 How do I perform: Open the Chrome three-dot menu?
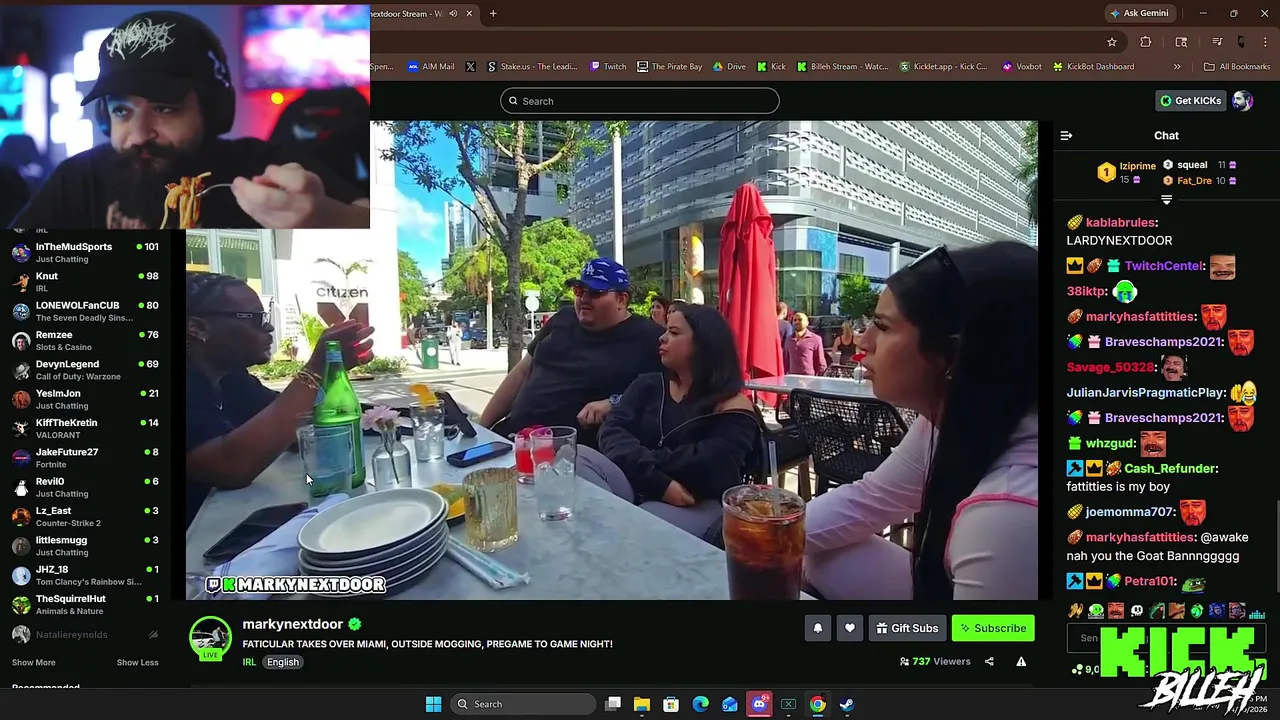[1265, 42]
